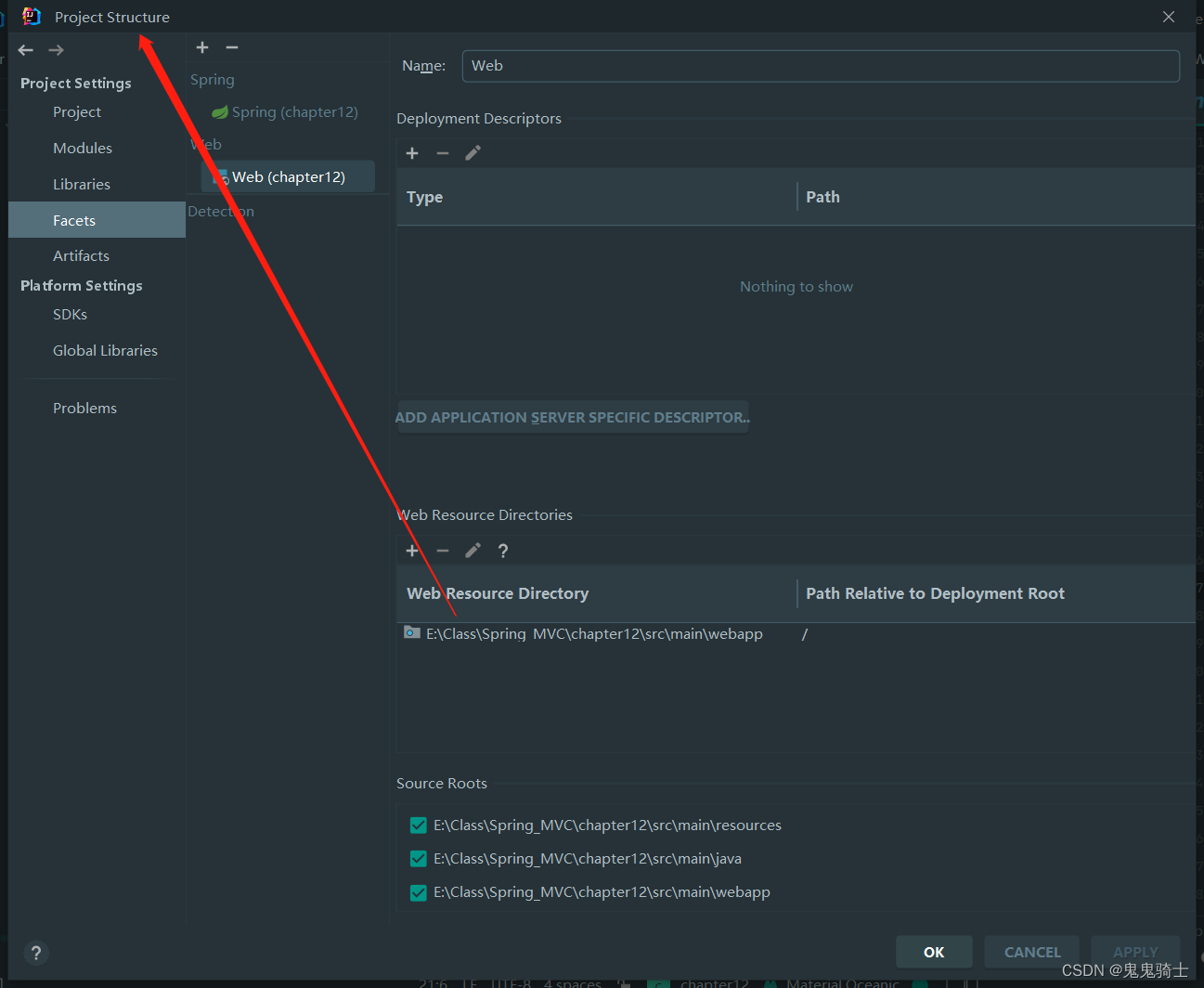Open Global Libraries settings
1204x988 pixels.
[105, 351]
